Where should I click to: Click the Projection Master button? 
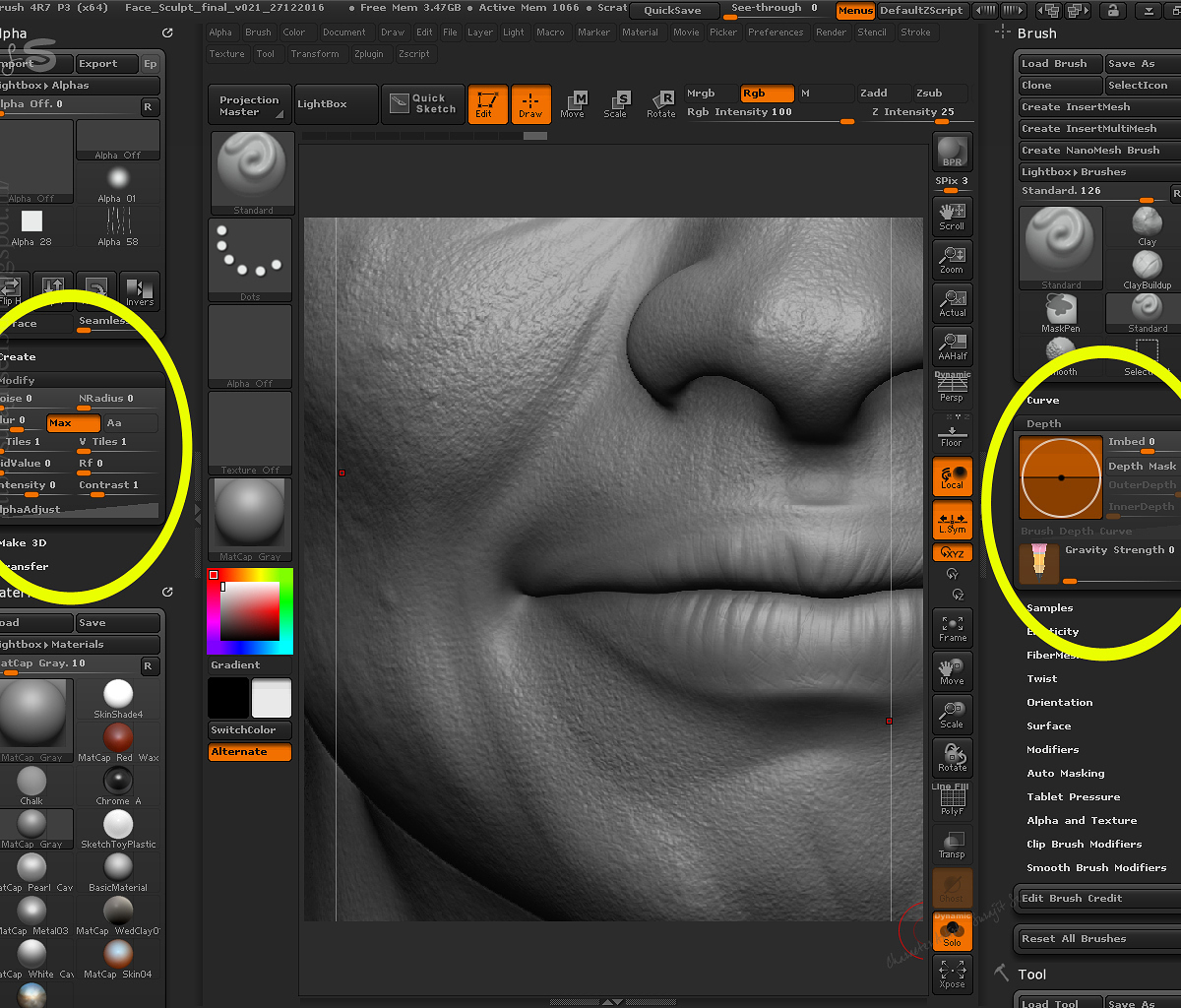pos(250,104)
